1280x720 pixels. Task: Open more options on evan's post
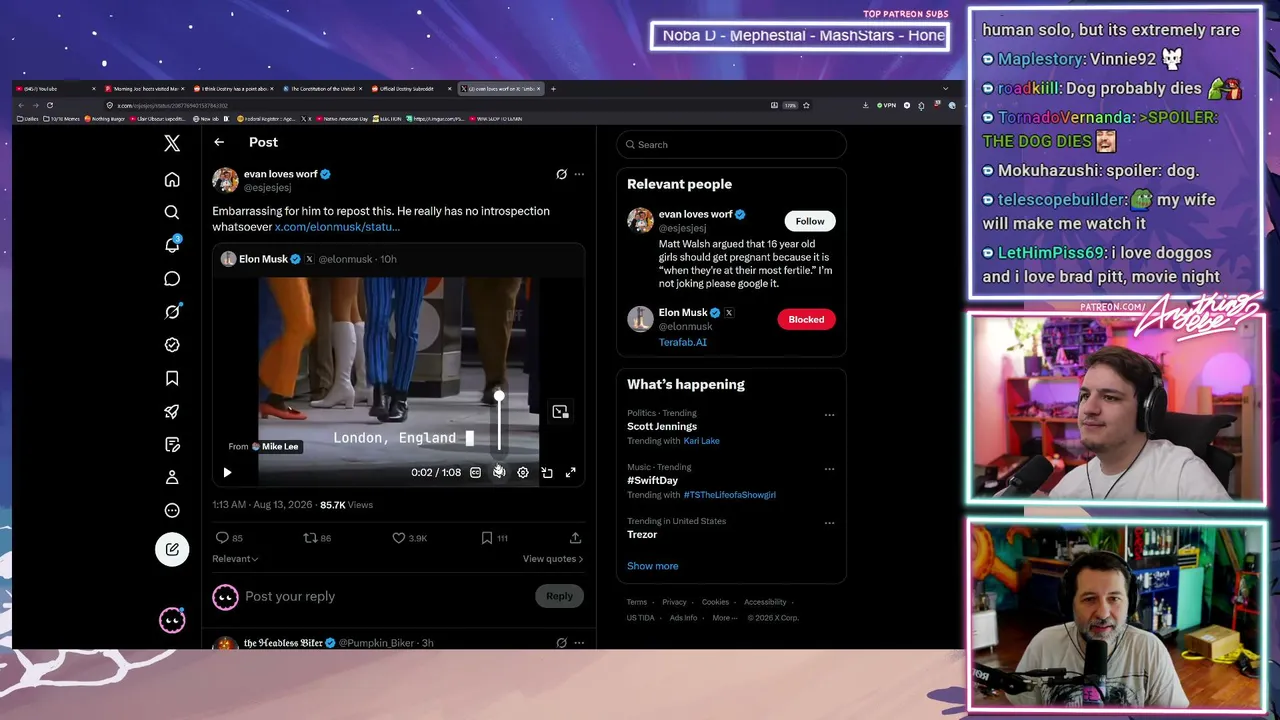pyautogui.click(x=579, y=174)
